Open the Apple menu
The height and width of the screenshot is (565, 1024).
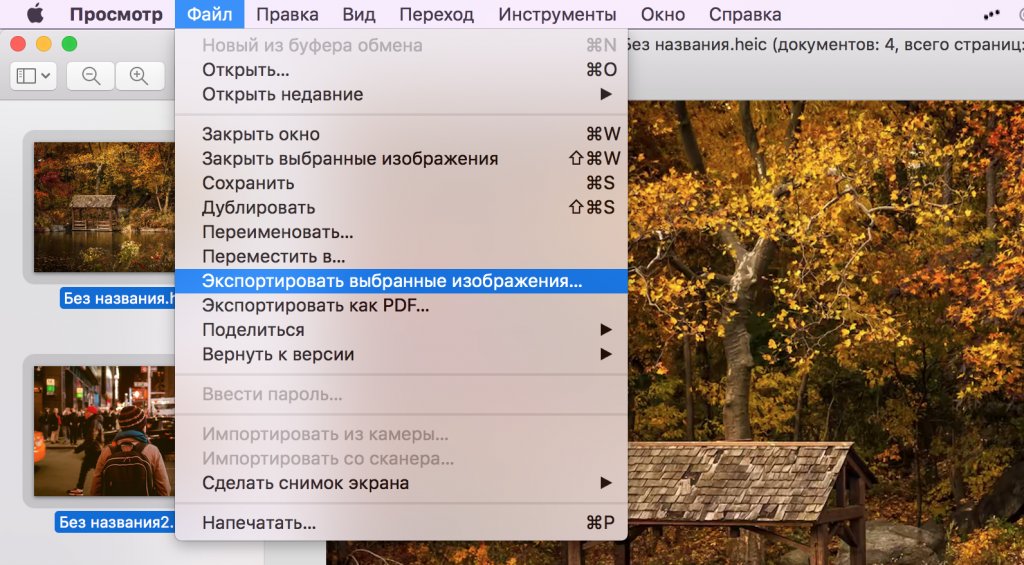tap(35, 14)
